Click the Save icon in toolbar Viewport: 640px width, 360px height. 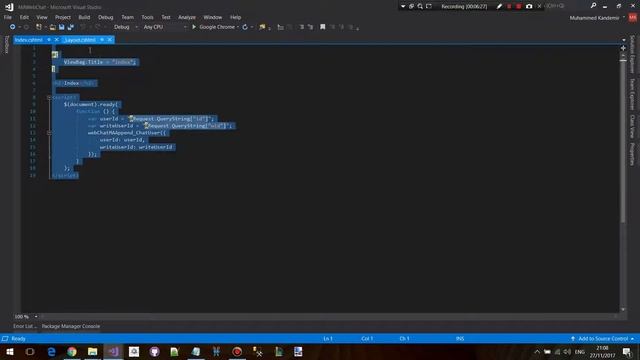62,27
